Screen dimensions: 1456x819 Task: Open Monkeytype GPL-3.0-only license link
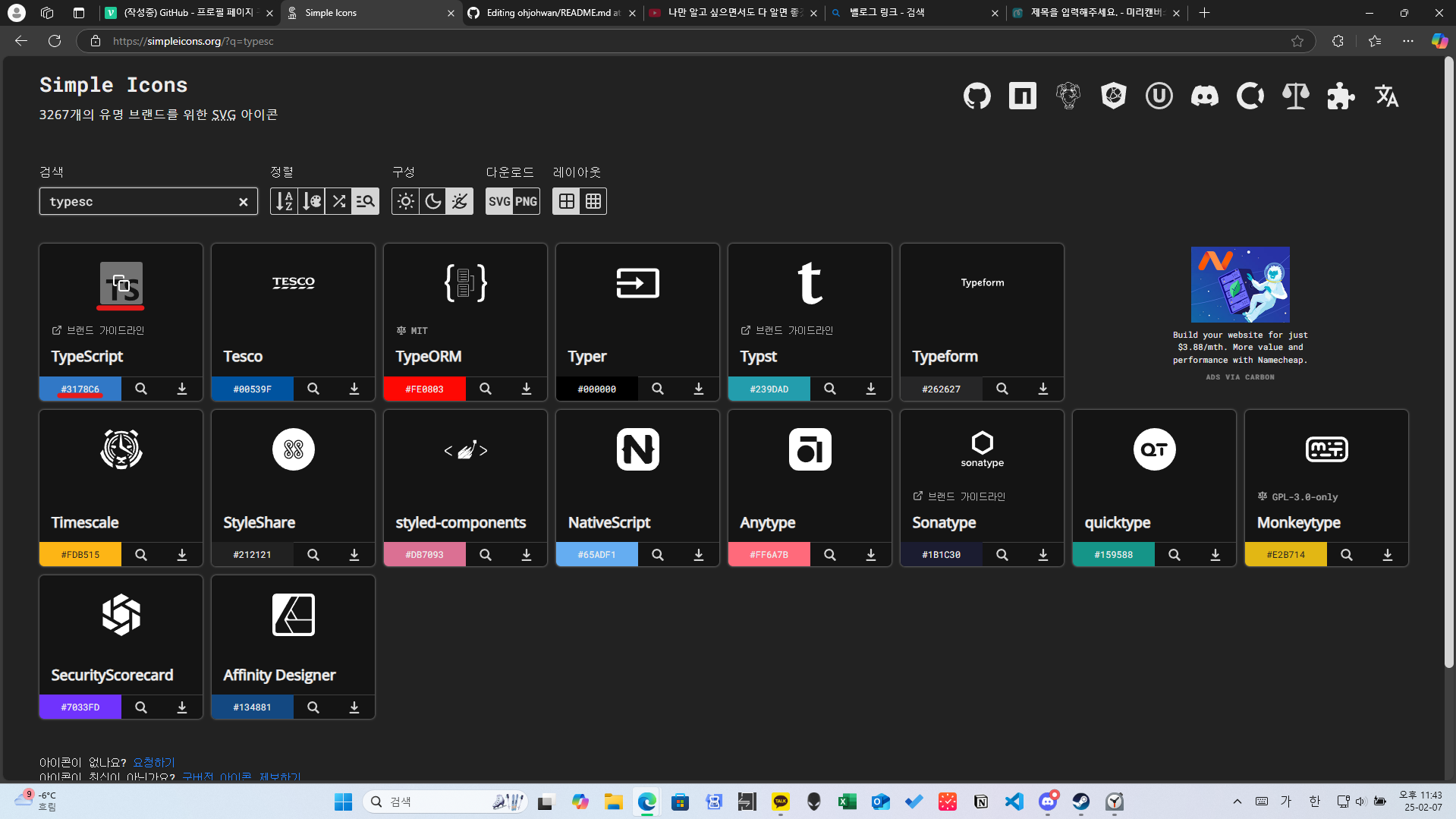coord(1297,496)
